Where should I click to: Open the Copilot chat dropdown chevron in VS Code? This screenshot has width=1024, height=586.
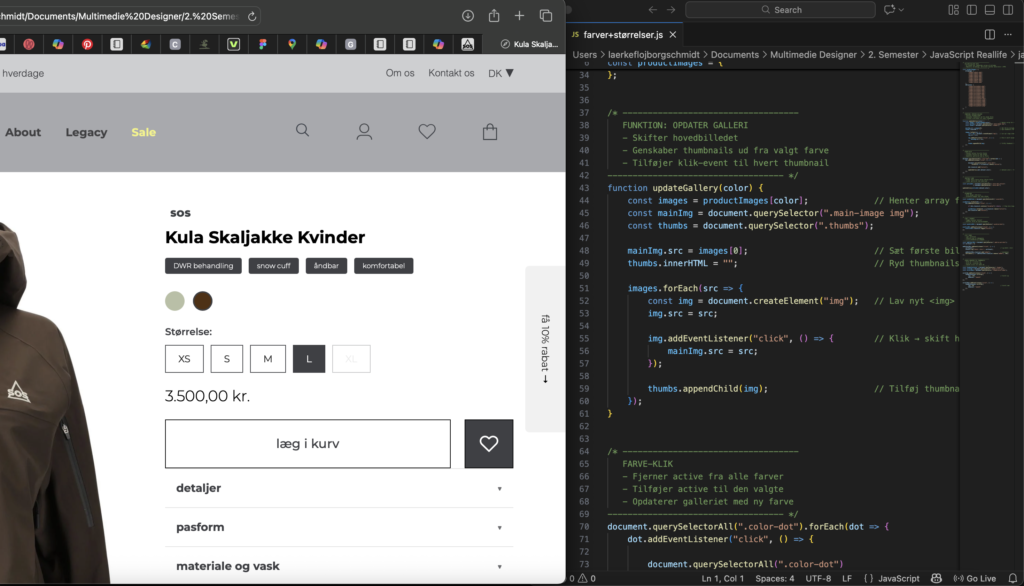(x=902, y=10)
